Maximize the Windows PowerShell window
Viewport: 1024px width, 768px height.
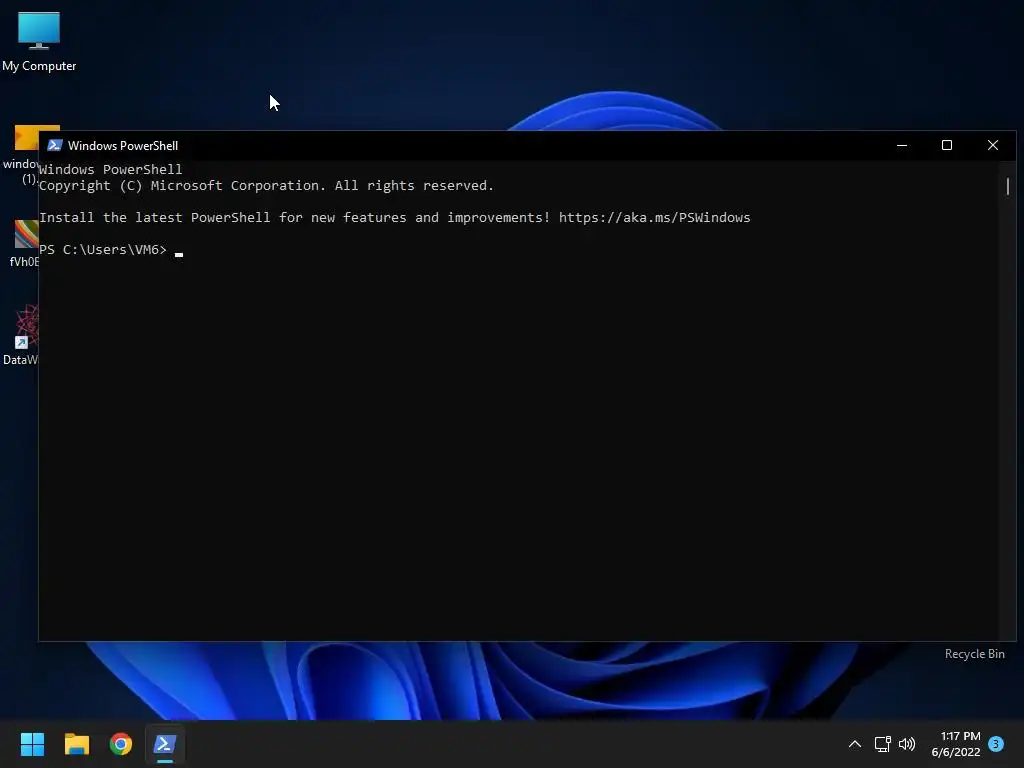point(947,145)
